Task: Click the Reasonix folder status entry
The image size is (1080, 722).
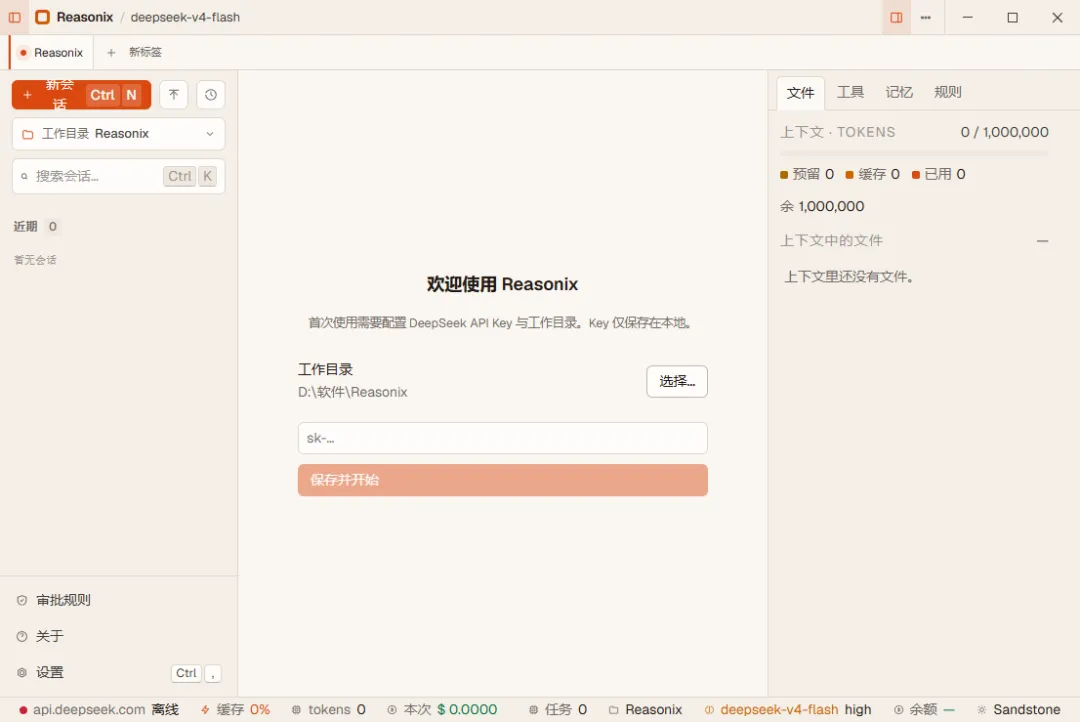Action: point(645,710)
